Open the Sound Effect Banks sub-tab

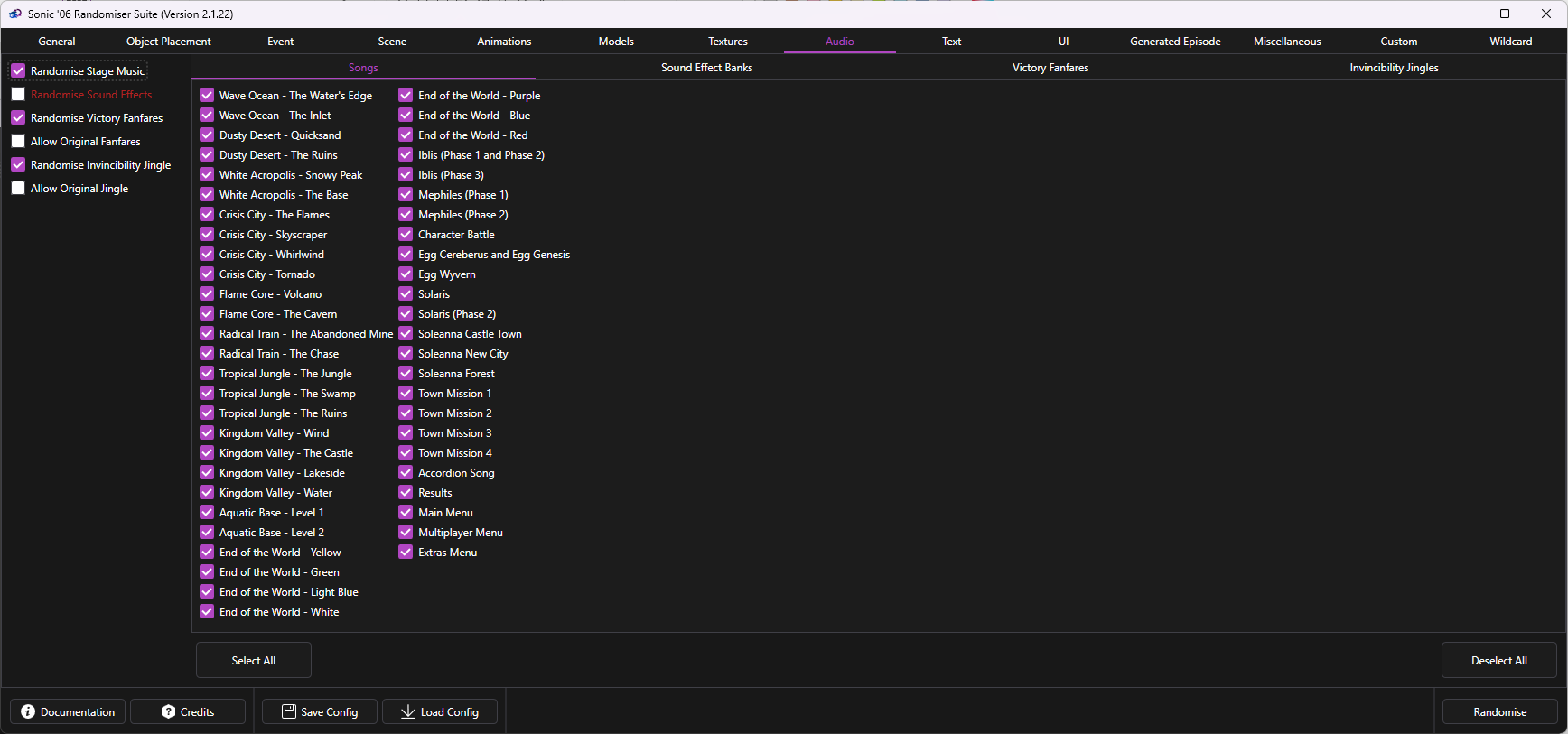click(x=706, y=68)
